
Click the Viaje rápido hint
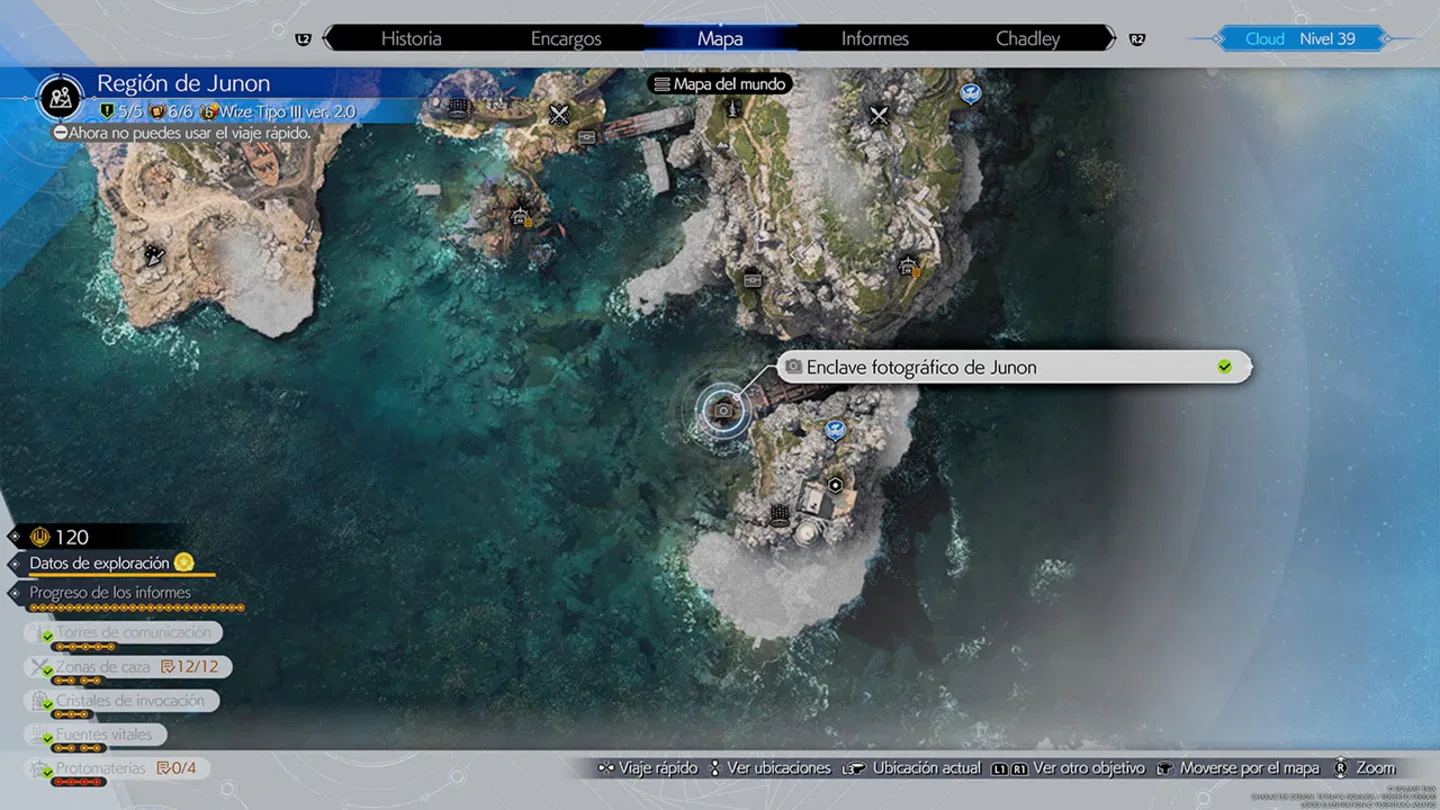tap(647, 768)
